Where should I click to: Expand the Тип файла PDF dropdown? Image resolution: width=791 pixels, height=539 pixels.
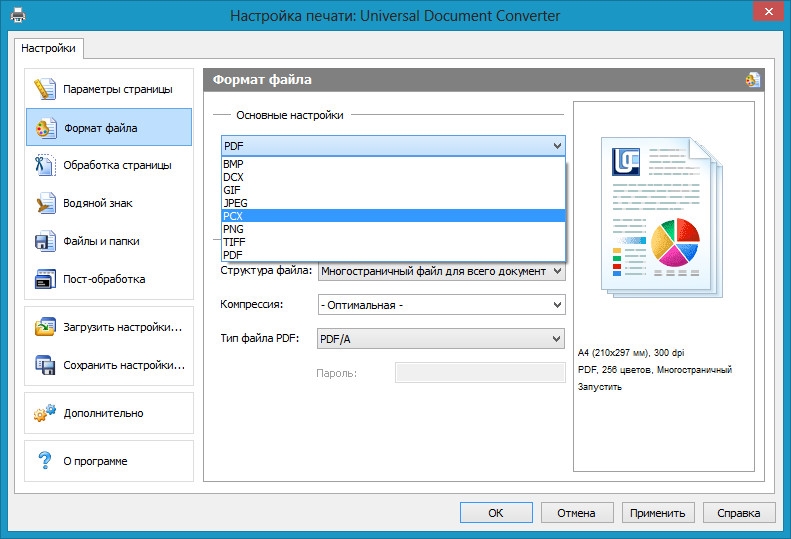pyautogui.click(x=556, y=339)
